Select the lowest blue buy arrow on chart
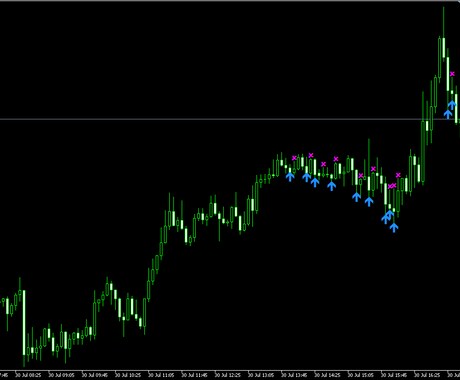The height and width of the screenshot is (380, 460). (x=394, y=228)
